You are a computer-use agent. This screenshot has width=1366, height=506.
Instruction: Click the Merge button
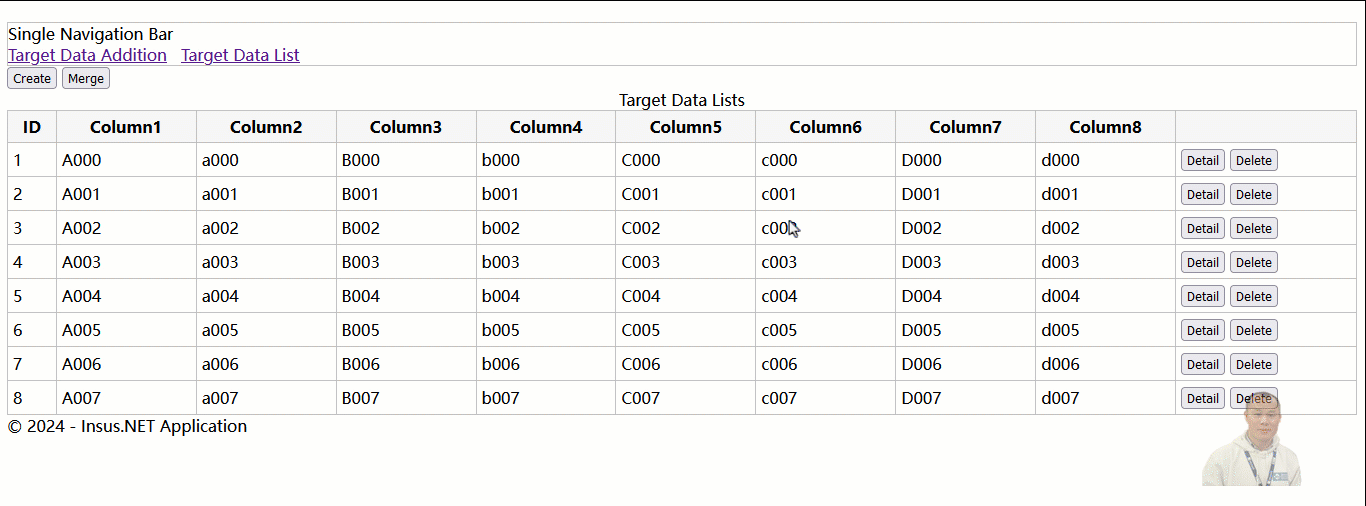tap(86, 78)
